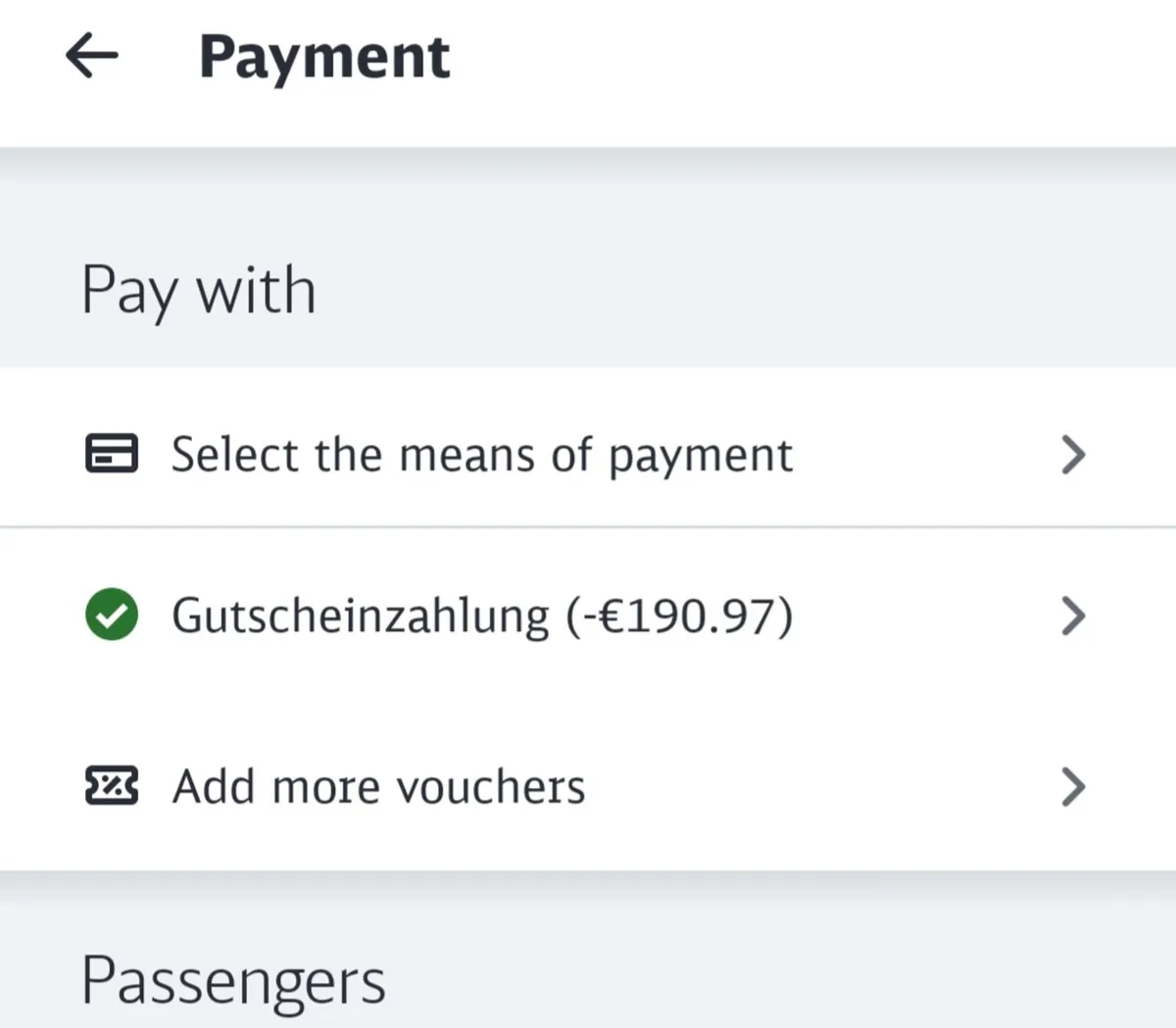1176x1028 pixels.
Task: Click the green checkmark next to Gutscheinzahlung
Action: pos(111,615)
